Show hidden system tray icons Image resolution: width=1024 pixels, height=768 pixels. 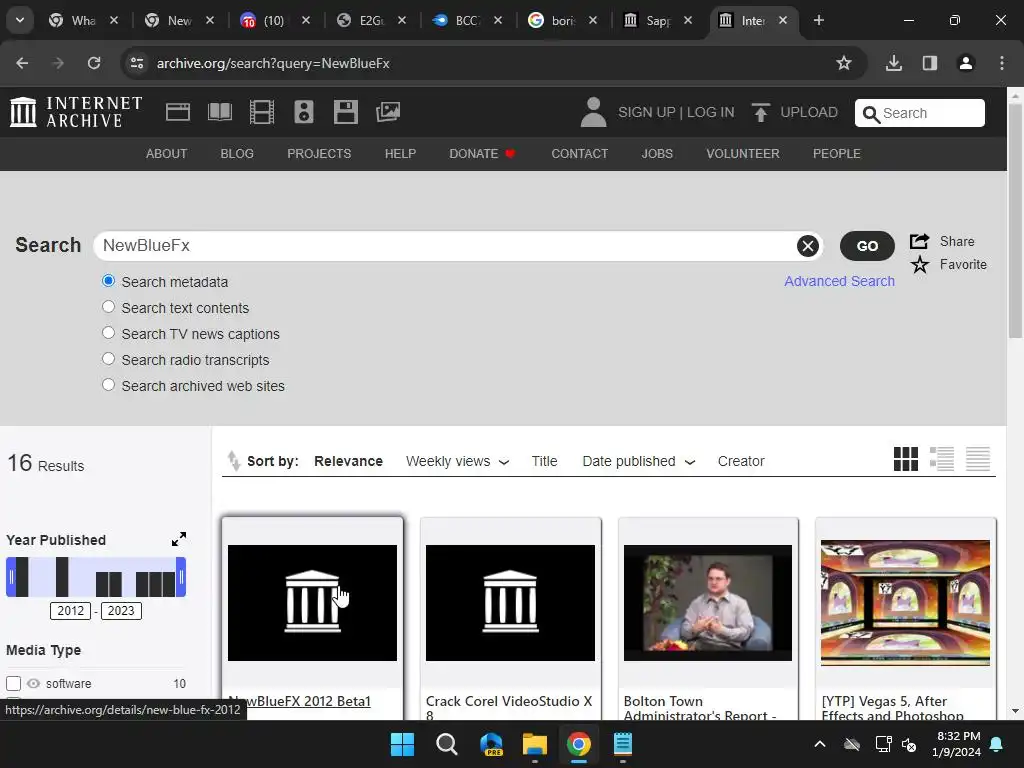[820, 744]
